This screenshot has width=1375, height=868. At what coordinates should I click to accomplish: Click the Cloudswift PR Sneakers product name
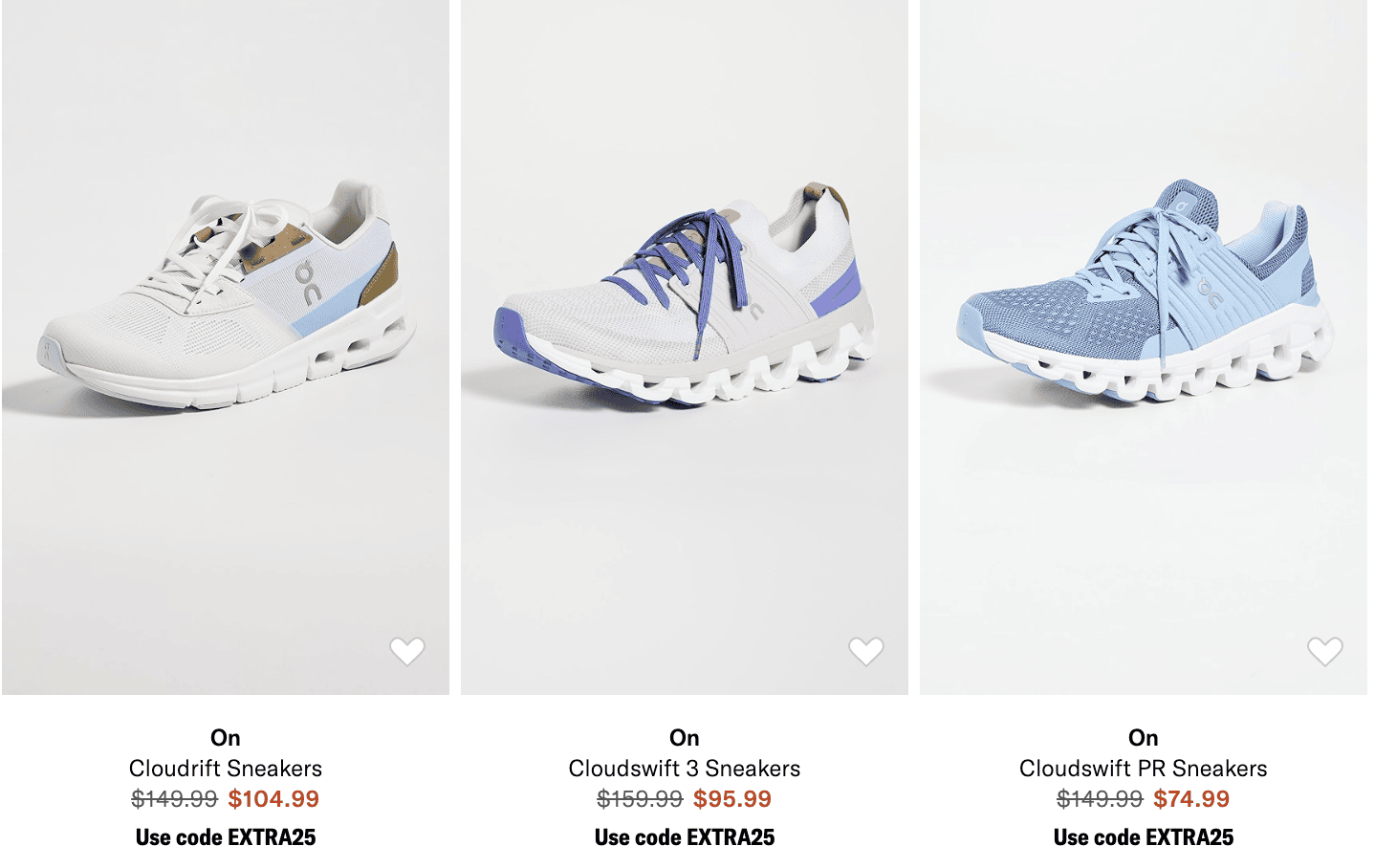[1144, 769]
